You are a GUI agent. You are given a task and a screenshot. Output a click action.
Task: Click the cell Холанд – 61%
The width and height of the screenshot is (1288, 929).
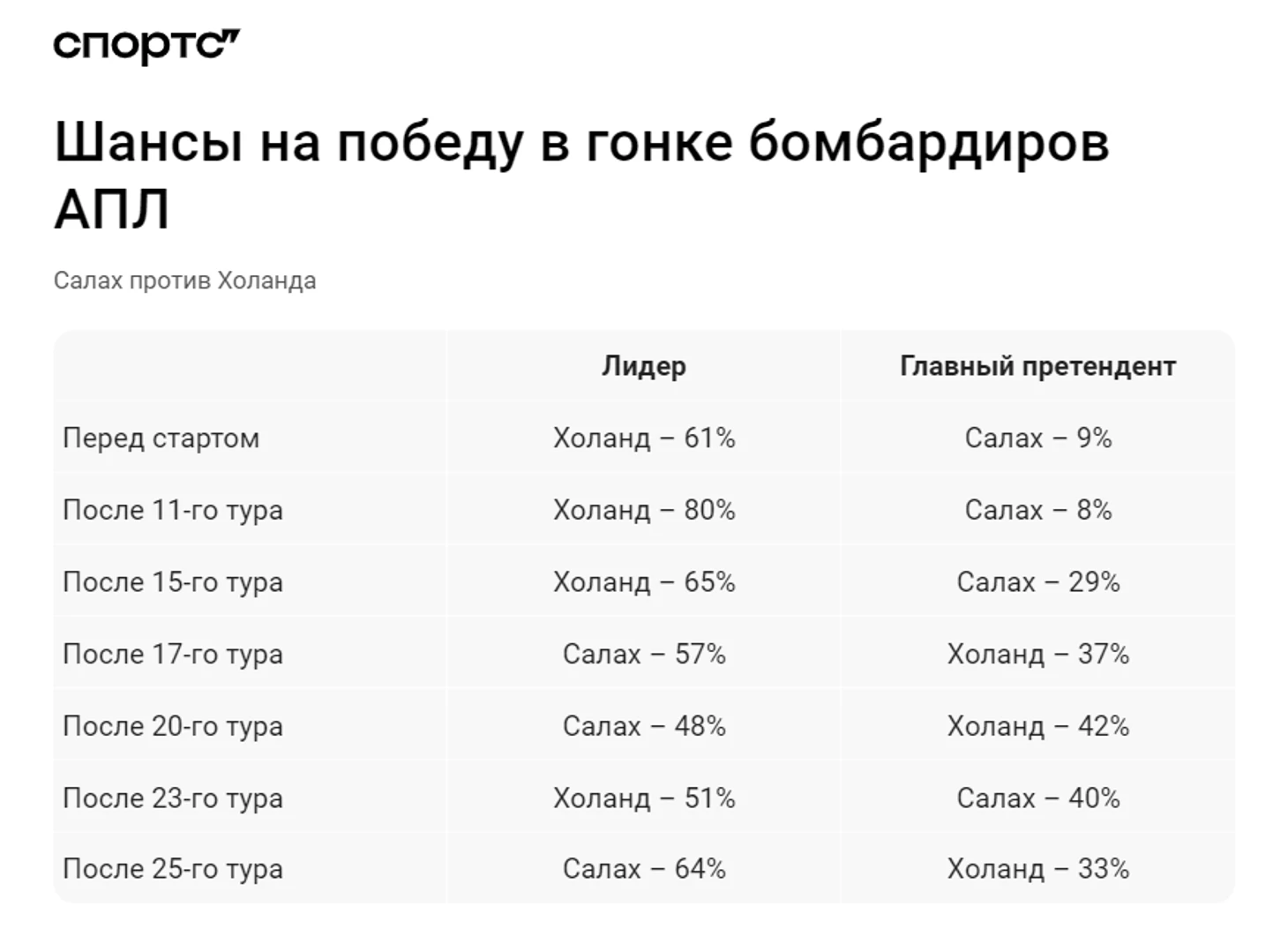643,438
